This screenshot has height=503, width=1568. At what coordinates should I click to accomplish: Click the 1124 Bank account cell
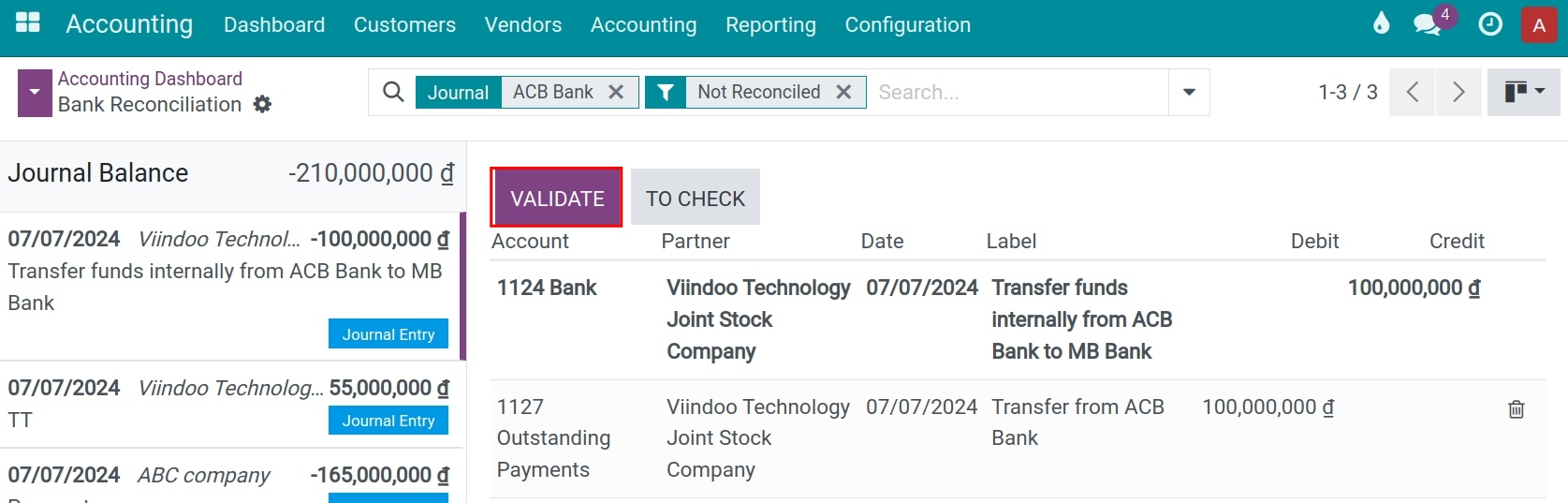tap(547, 288)
